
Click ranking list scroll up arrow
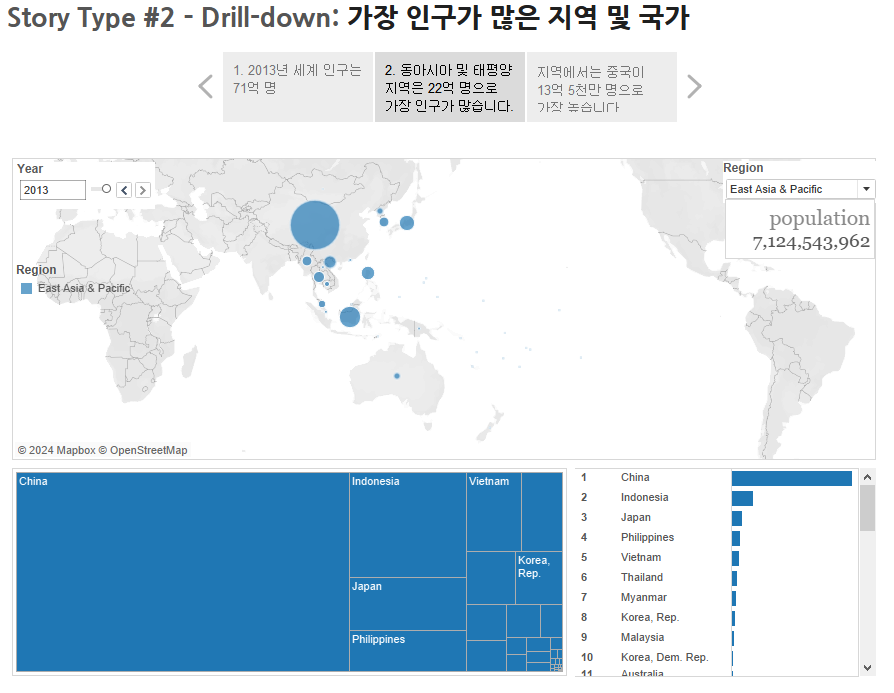tap(867, 477)
